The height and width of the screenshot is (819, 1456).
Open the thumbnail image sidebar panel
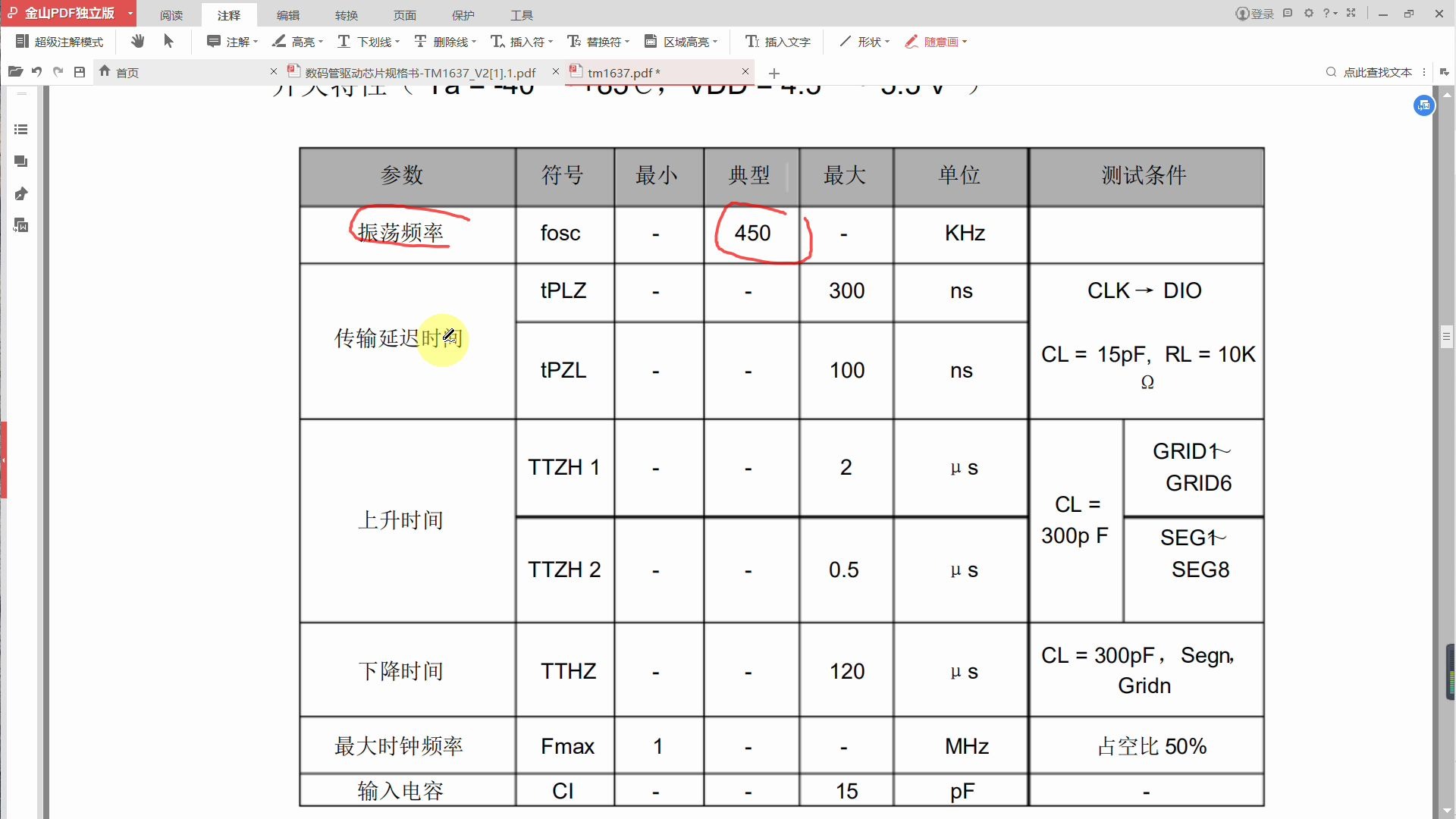click(x=21, y=225)
